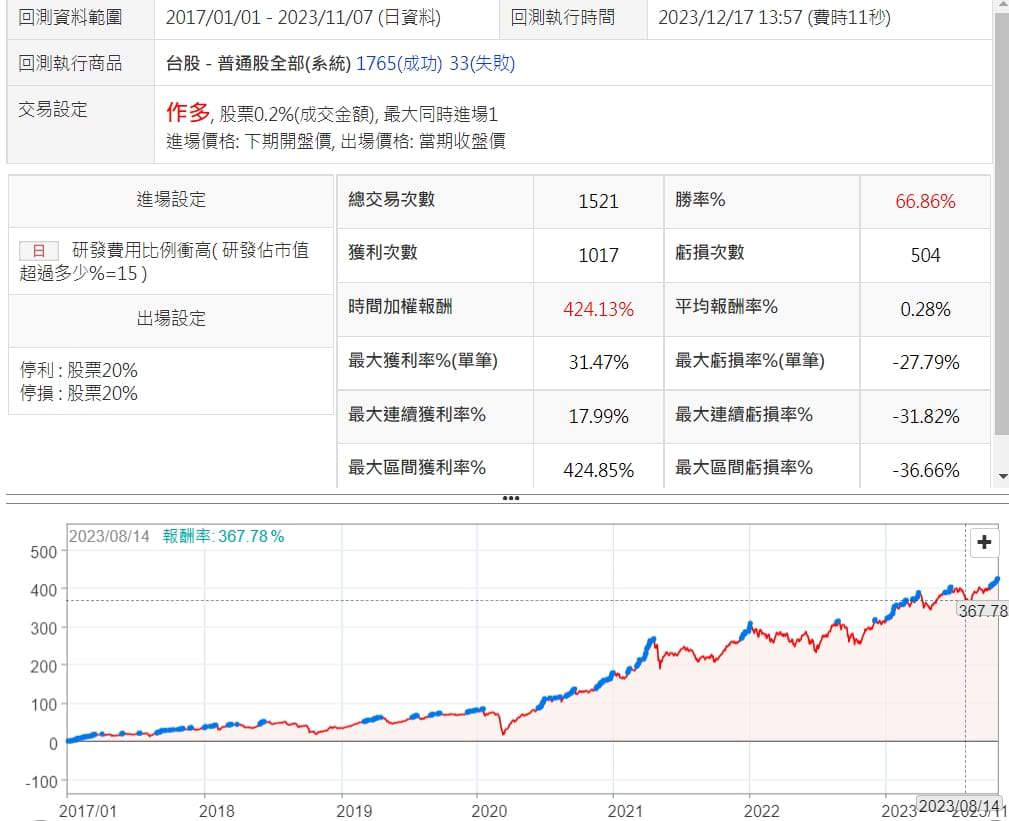The height and width of the screenshot is (821, 1009).
Task: Click the 2023/08/14 crosshair date tag
Action: (958, 806)
